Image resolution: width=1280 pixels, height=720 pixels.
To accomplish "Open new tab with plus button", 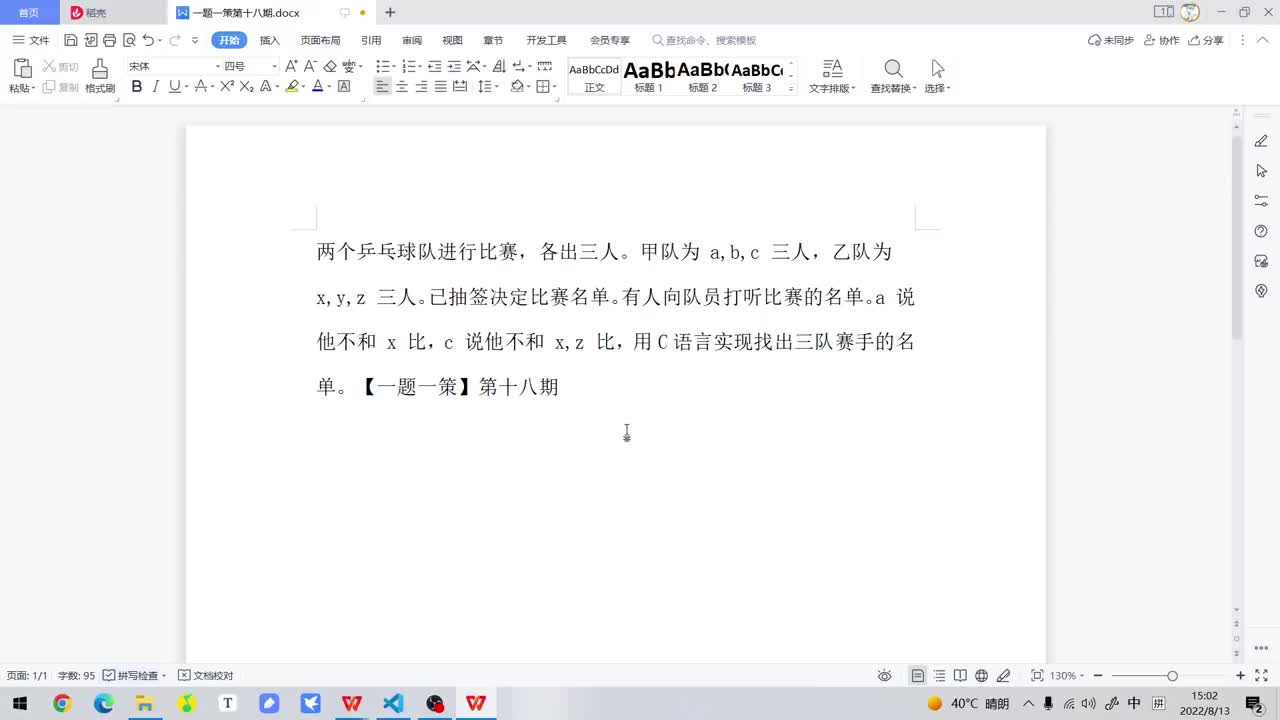I will tap(390, 13).
